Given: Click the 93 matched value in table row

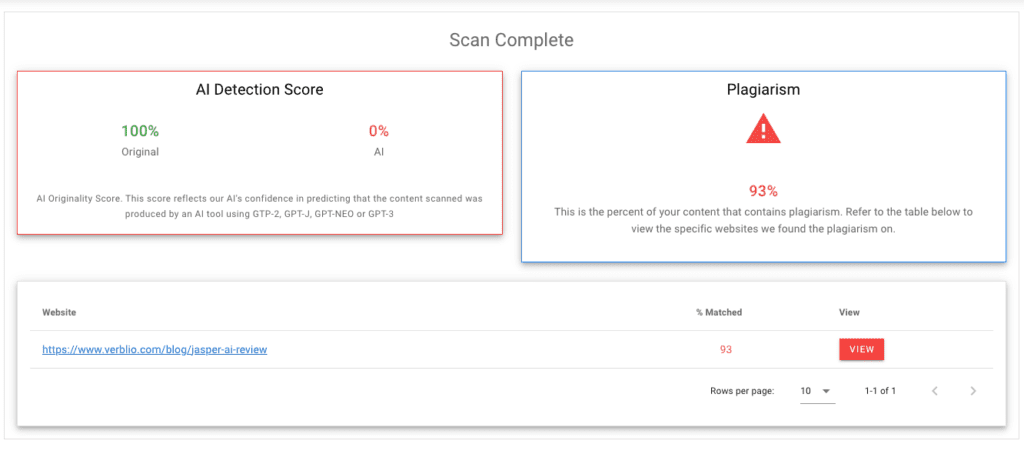Looking at the screenshot, I should click(726, 350).
